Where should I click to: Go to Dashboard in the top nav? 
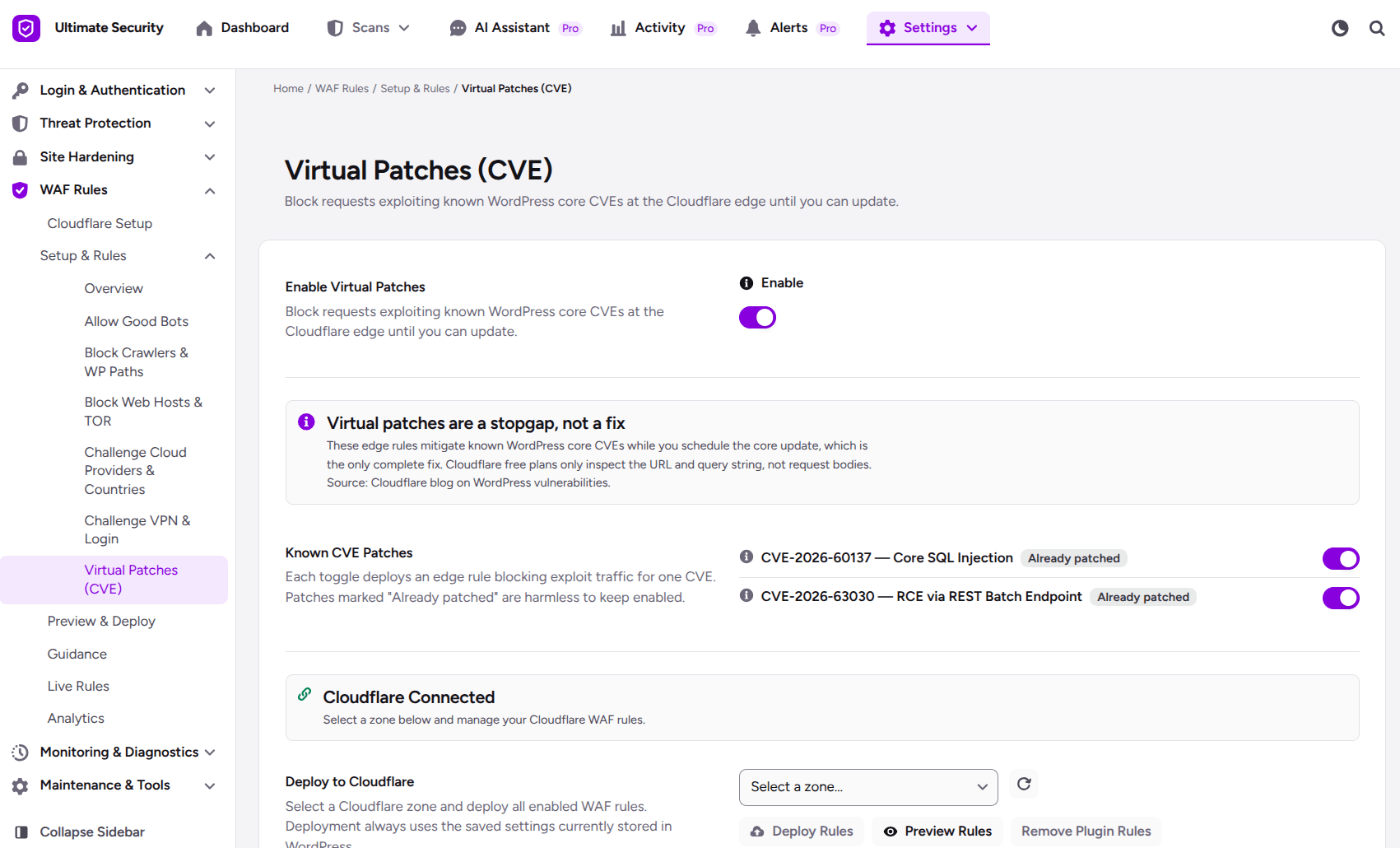click(243, 28)
